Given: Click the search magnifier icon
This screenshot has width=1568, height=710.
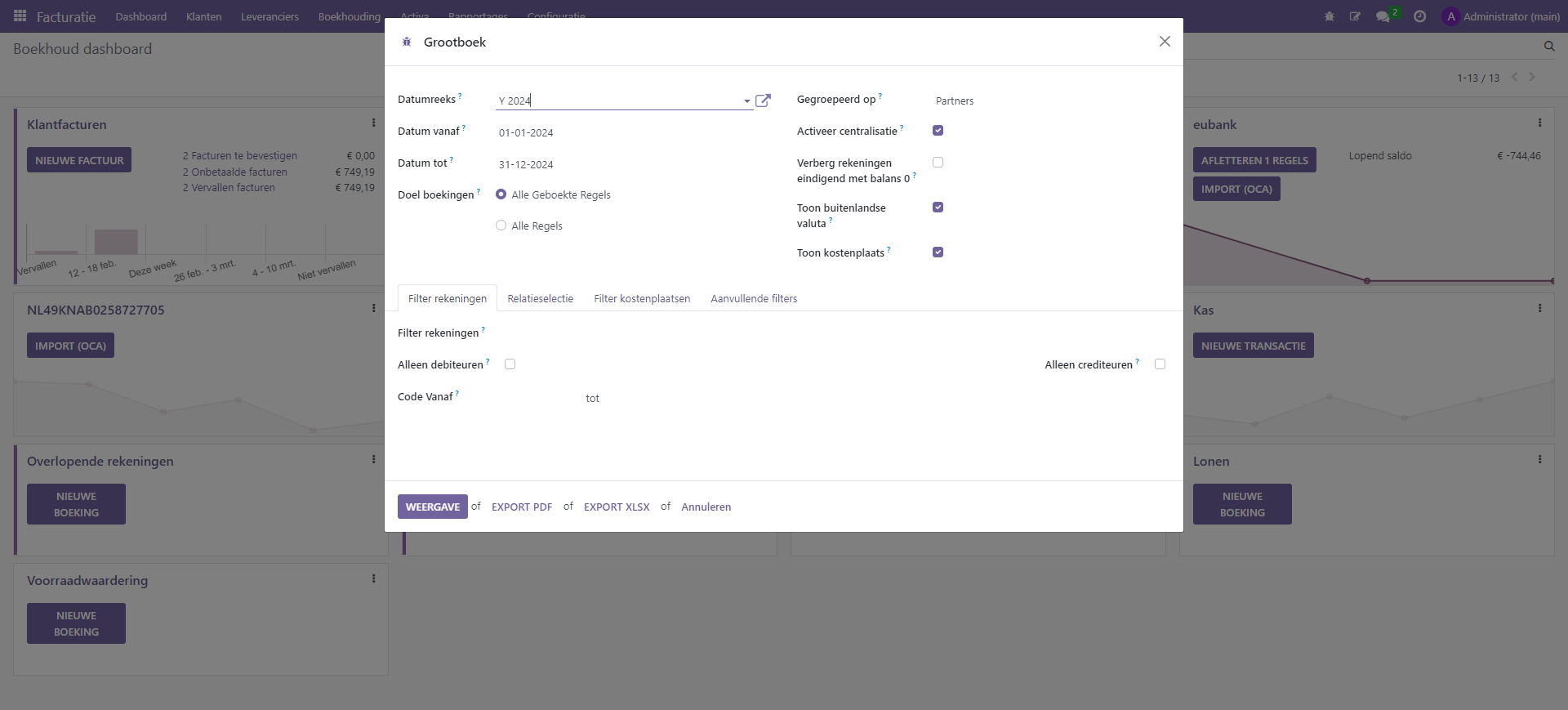Looking at the screenshot, I should coord(1549,47).
